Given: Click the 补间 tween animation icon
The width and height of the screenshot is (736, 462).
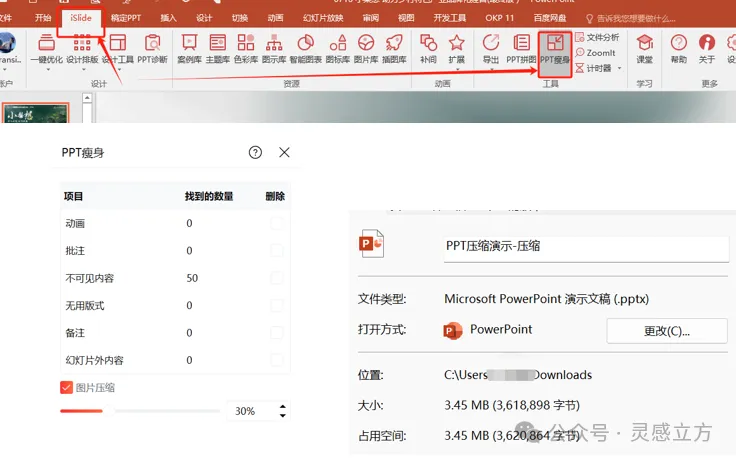Looking at the screenshot, I should tap(428, 43).
